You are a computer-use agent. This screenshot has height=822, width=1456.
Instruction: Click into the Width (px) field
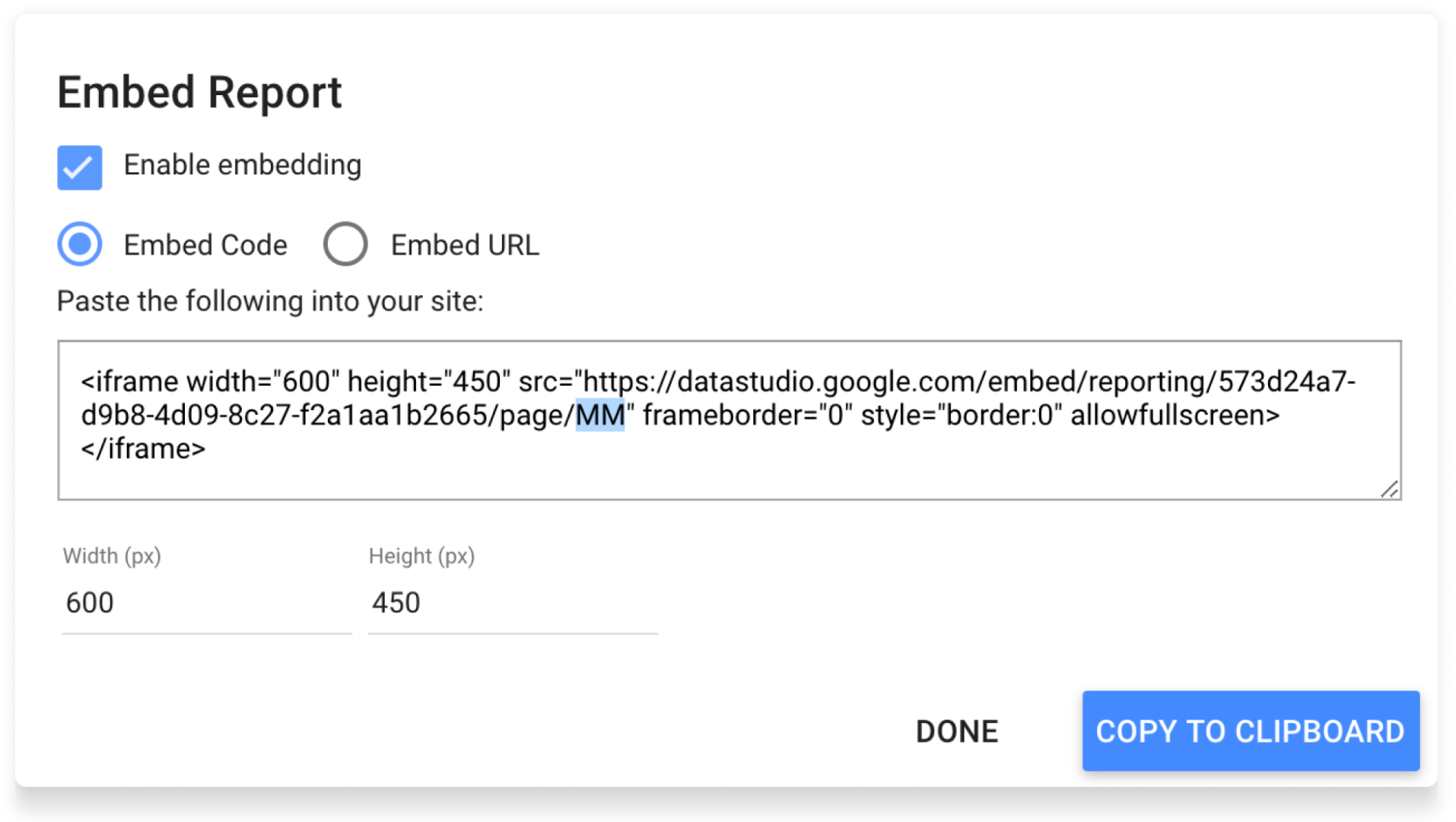point(206,603)
